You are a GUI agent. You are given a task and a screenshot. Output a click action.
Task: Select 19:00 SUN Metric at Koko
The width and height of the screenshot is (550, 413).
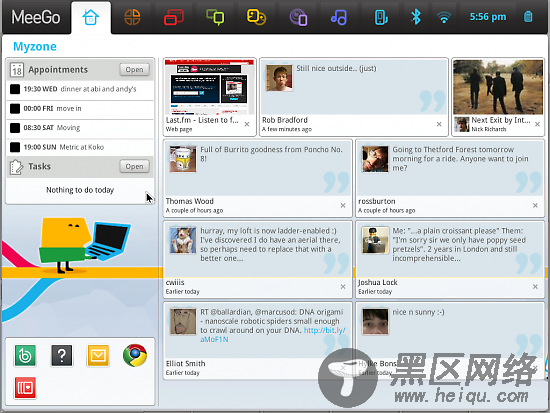80,147
